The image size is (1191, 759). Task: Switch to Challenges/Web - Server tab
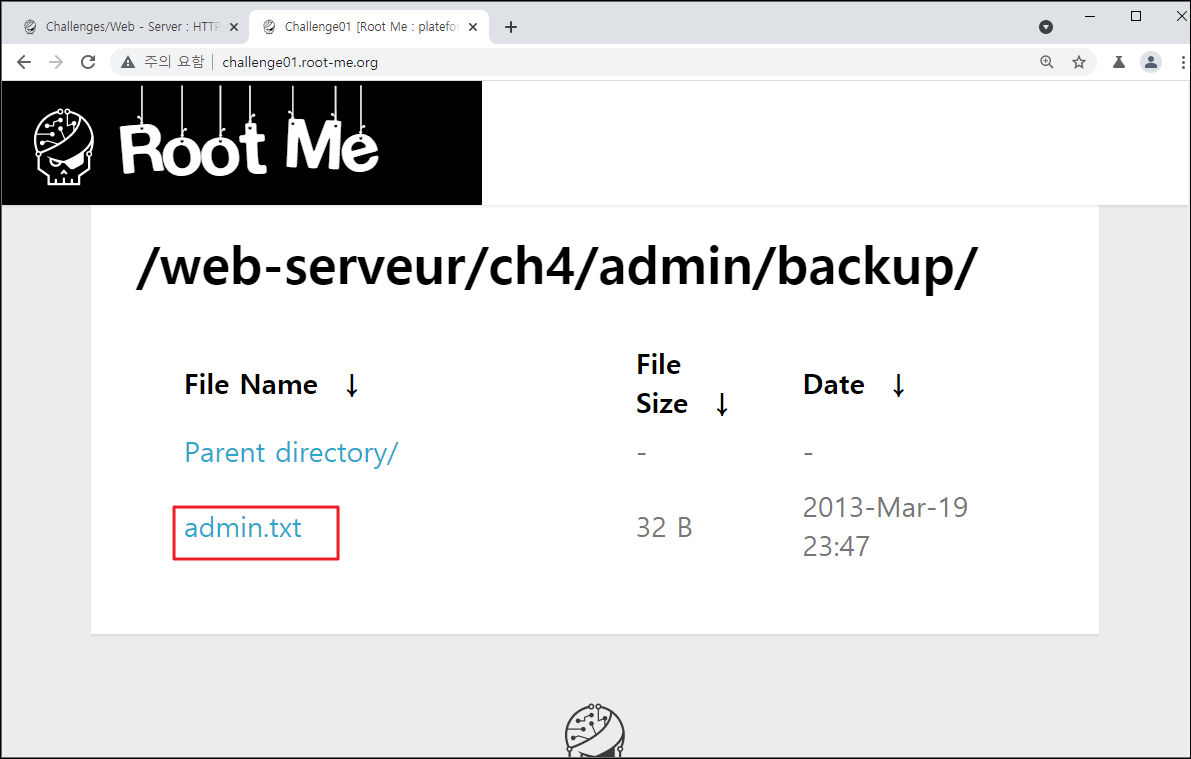point(131,27)
